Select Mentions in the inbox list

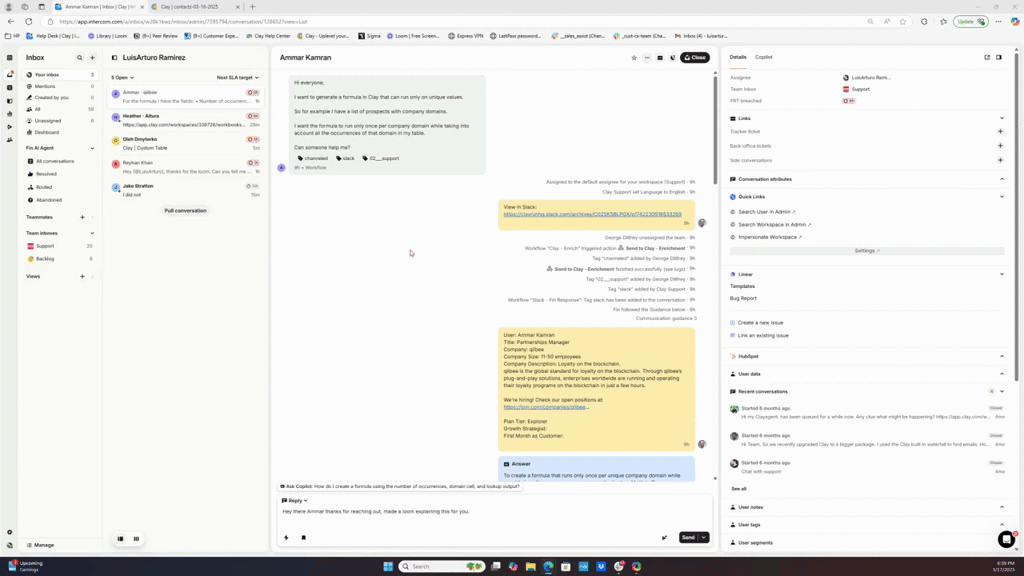pyautogui.click(x=46, y=87)
